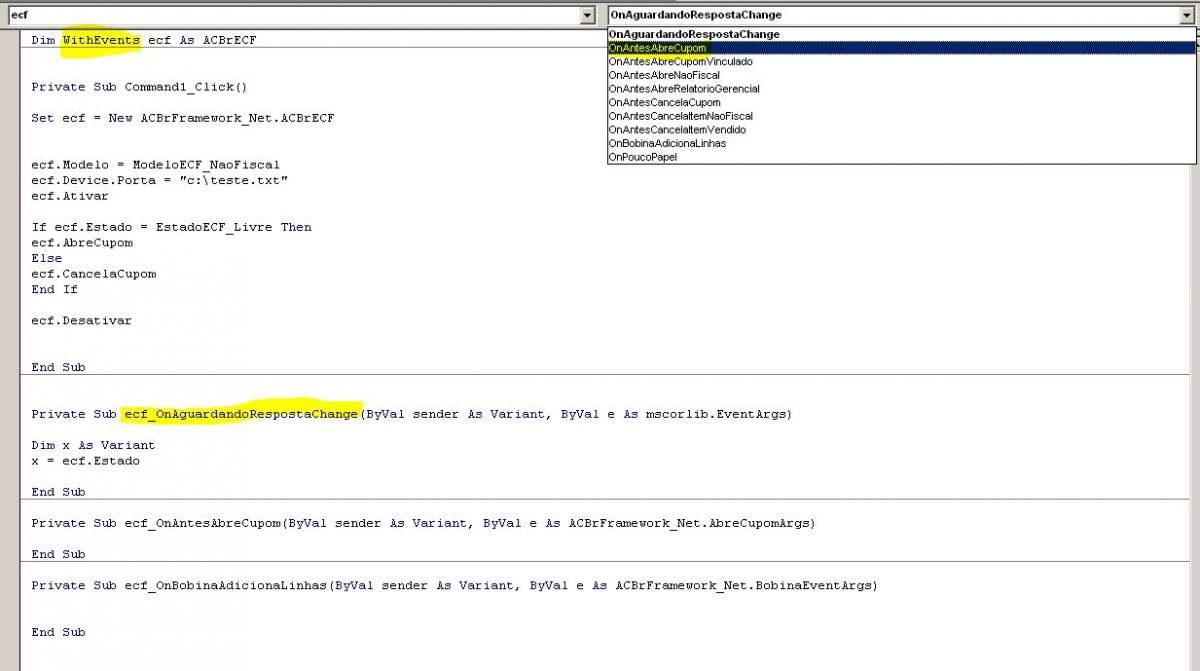Click the ecf_OnAntesAbreCupom procedure declaration
The width and height of the screenshot is (1200, 671).
tap(423, 523)
